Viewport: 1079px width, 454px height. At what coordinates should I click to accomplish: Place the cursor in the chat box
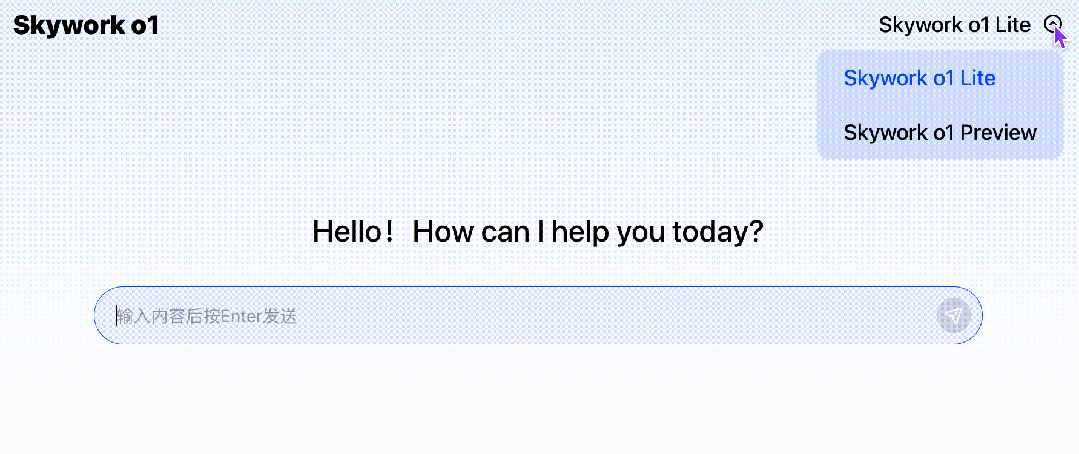[520, 316]
